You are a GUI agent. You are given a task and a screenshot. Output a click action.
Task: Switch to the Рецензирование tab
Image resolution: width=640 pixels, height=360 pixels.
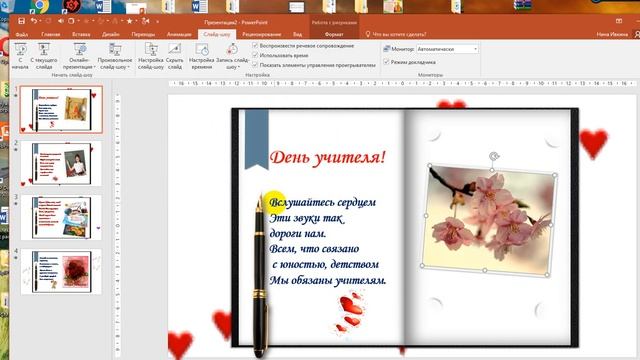click(x=262, y=34)
